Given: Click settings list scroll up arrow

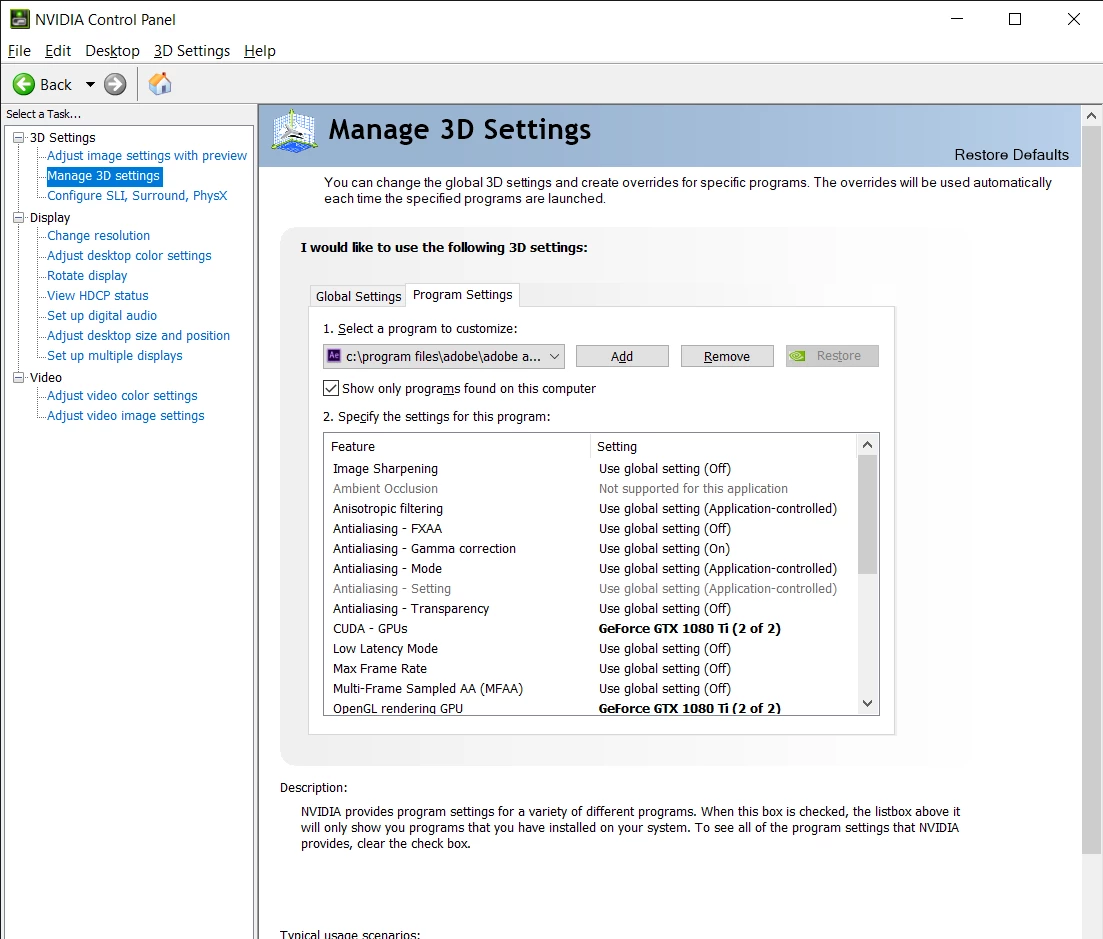Looking at the screenshot, I should click(x=867, y=445).
